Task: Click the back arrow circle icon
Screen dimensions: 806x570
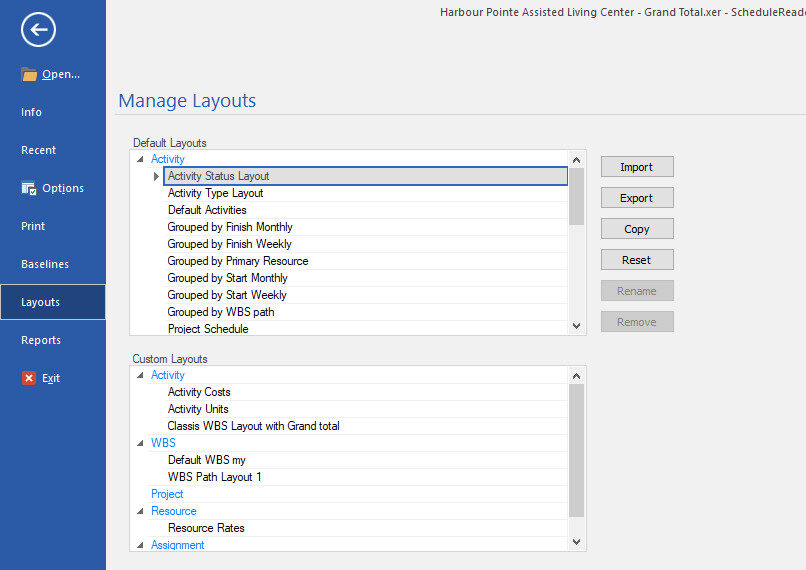Action: pos(39,30)
